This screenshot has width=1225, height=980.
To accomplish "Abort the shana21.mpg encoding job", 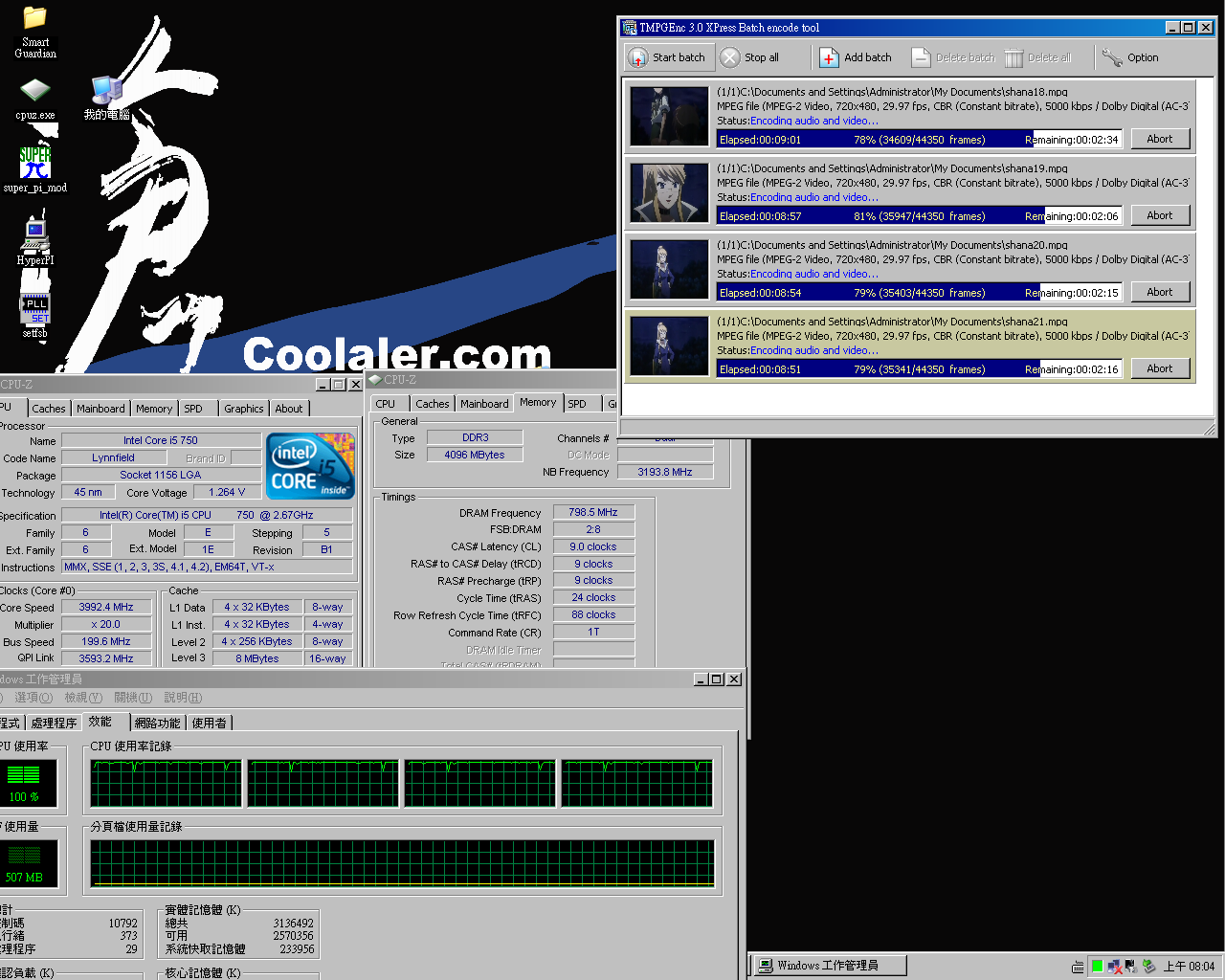I will pyautogui.click(x=1160, y=368).
